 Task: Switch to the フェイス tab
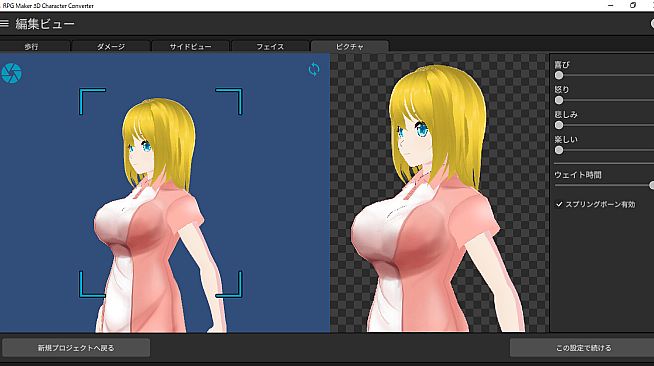(270, 46)
